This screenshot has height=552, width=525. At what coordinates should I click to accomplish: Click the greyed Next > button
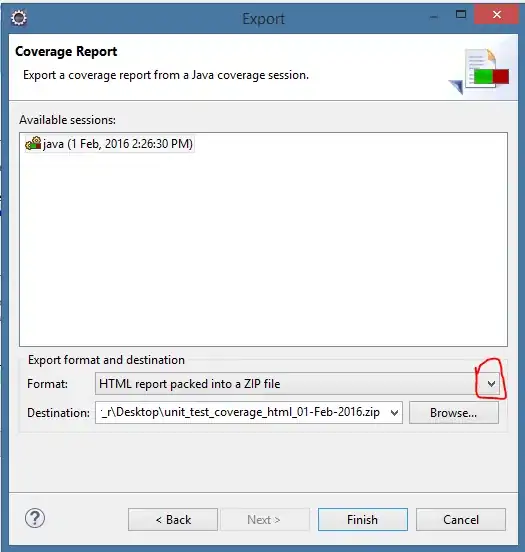(265, 519)
